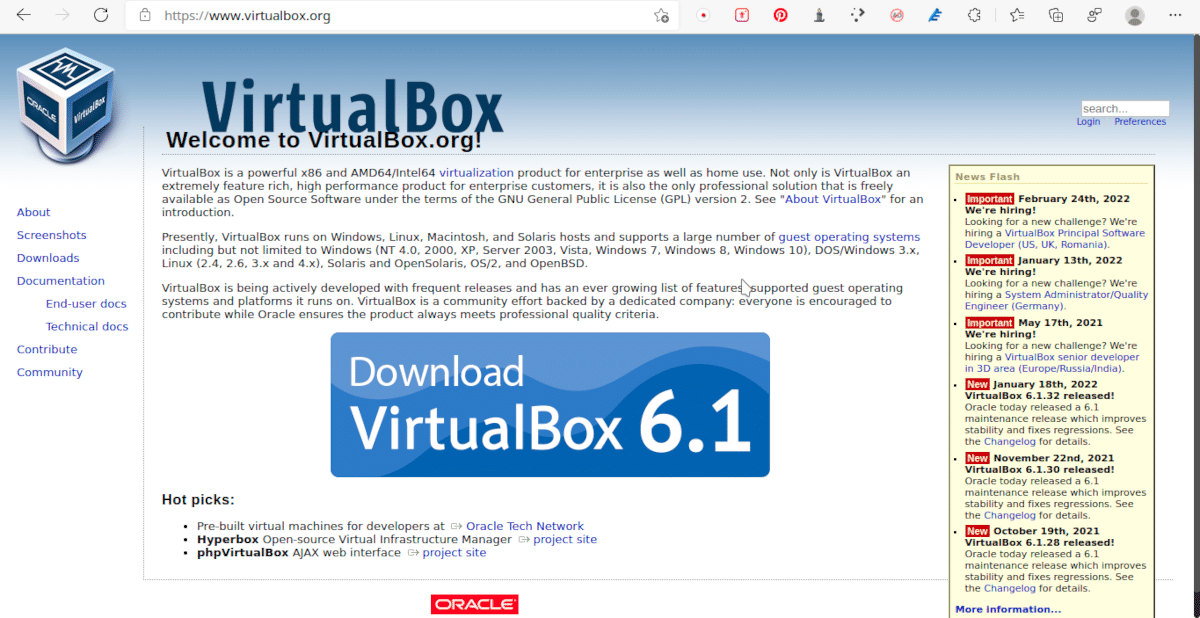Click the feedback chat icon in toolbar
The height and width of the screenshot is (618, 1200).
pos(1095,15)
